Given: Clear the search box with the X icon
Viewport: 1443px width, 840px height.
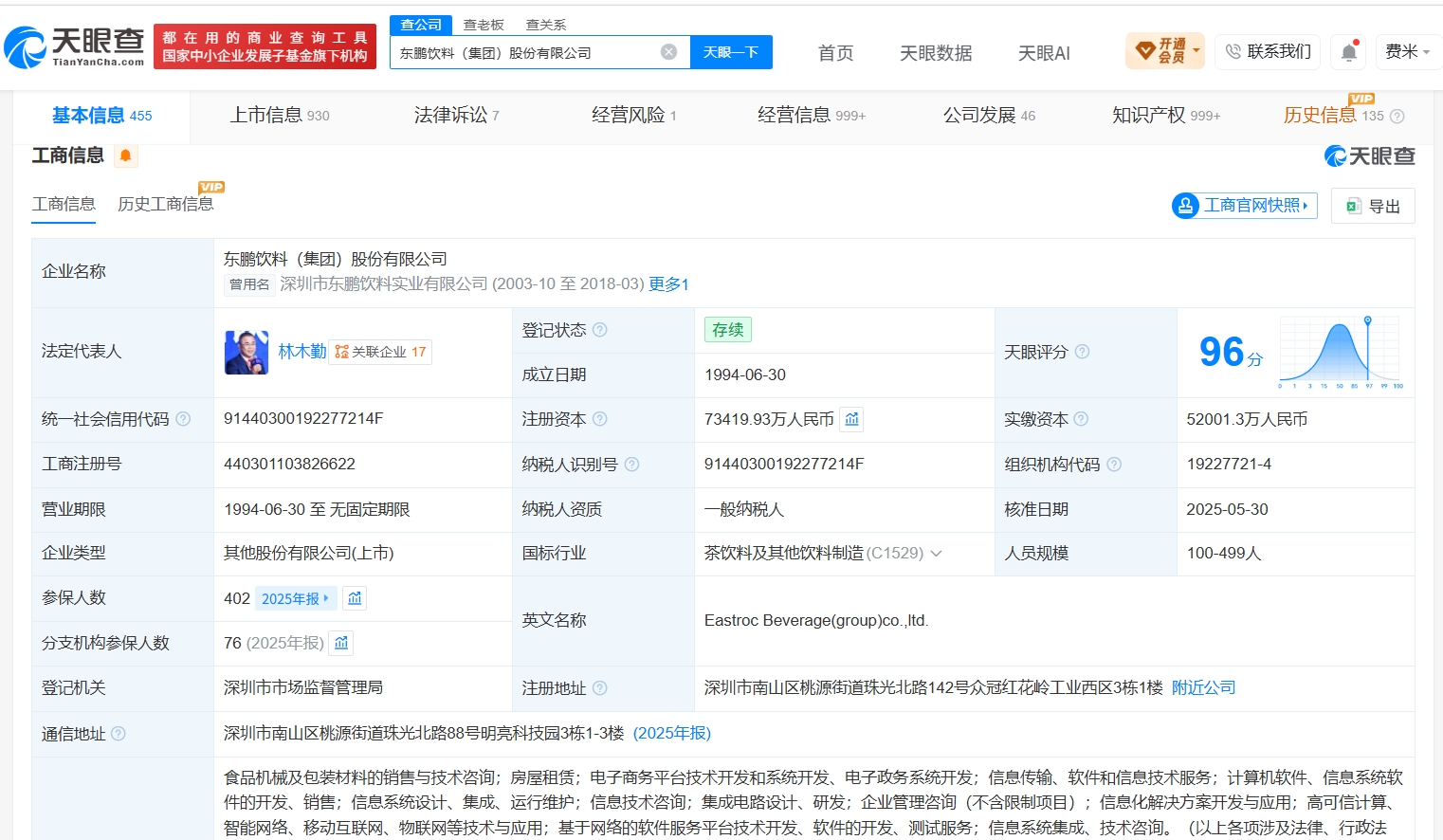Looking at the screenshot, I should coord(669,52).
